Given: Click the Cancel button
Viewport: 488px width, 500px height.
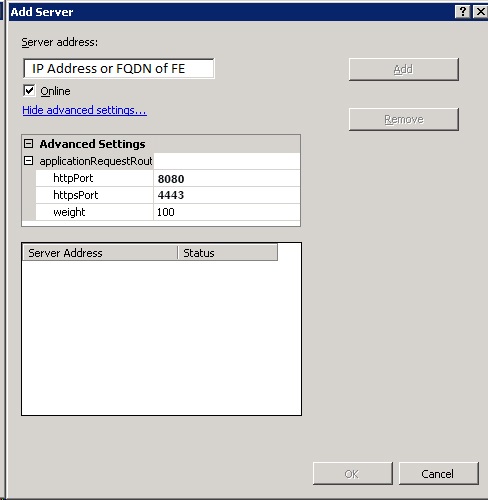Looking at the screenshot, I should [438, 474].
